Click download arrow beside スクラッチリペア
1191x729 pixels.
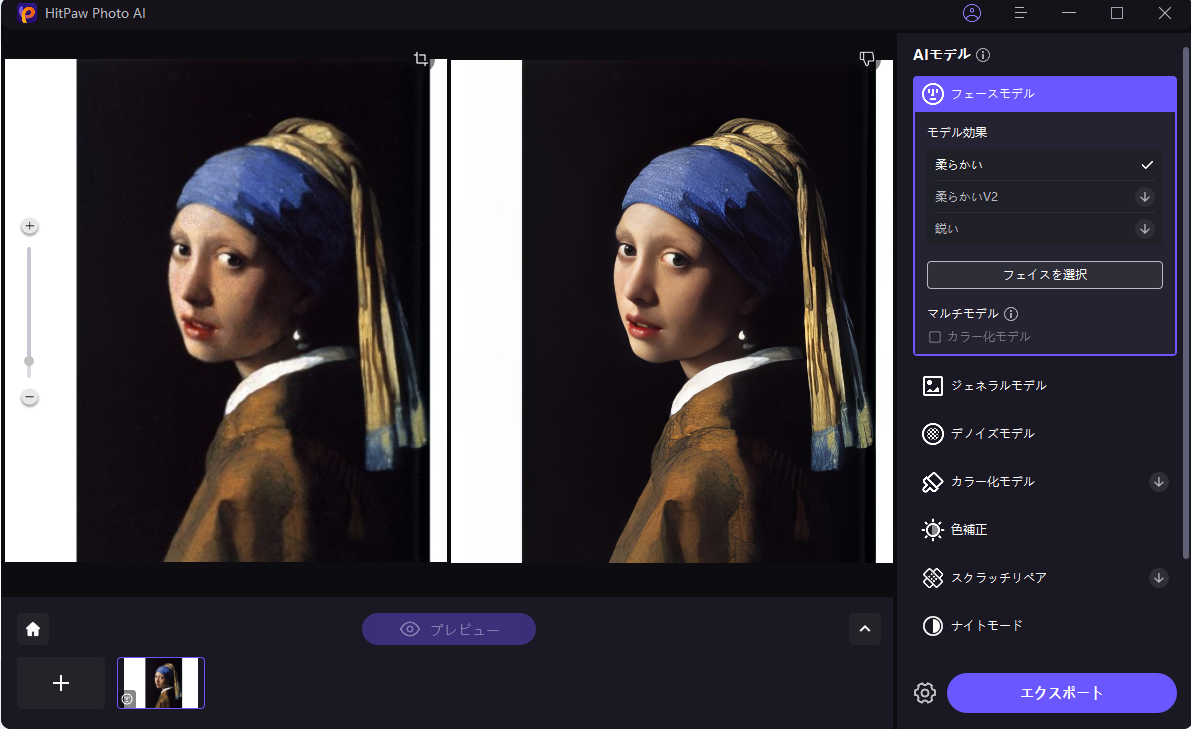click(x=1159, y=578)
